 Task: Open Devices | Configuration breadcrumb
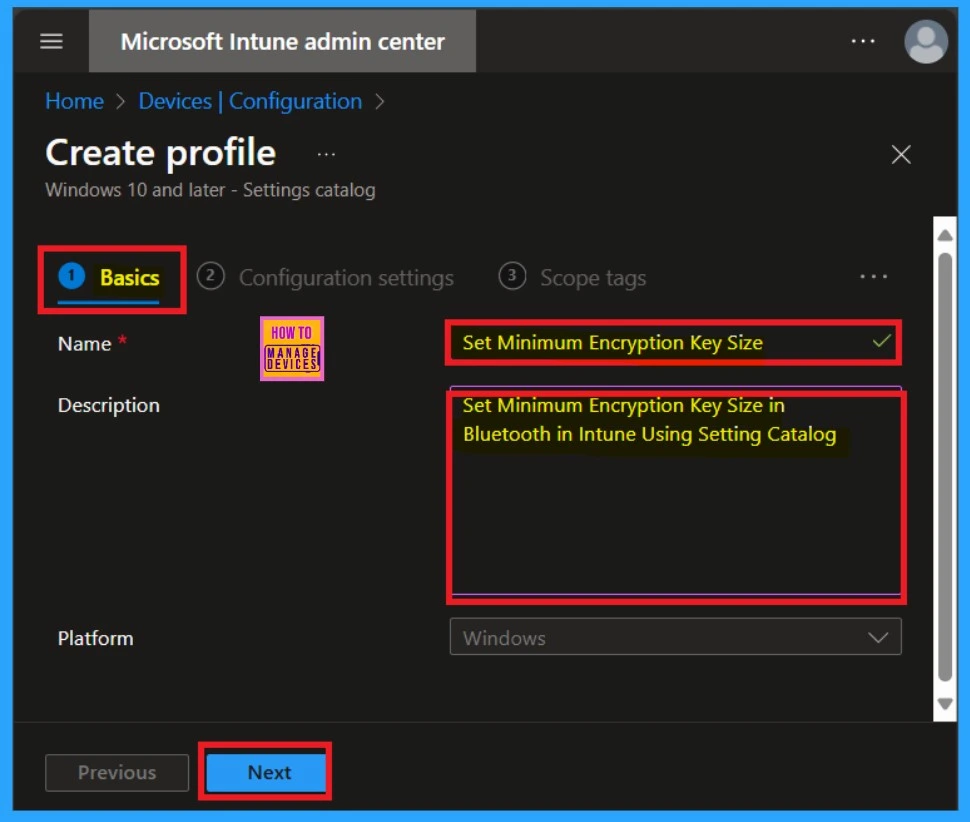point(250,101)
